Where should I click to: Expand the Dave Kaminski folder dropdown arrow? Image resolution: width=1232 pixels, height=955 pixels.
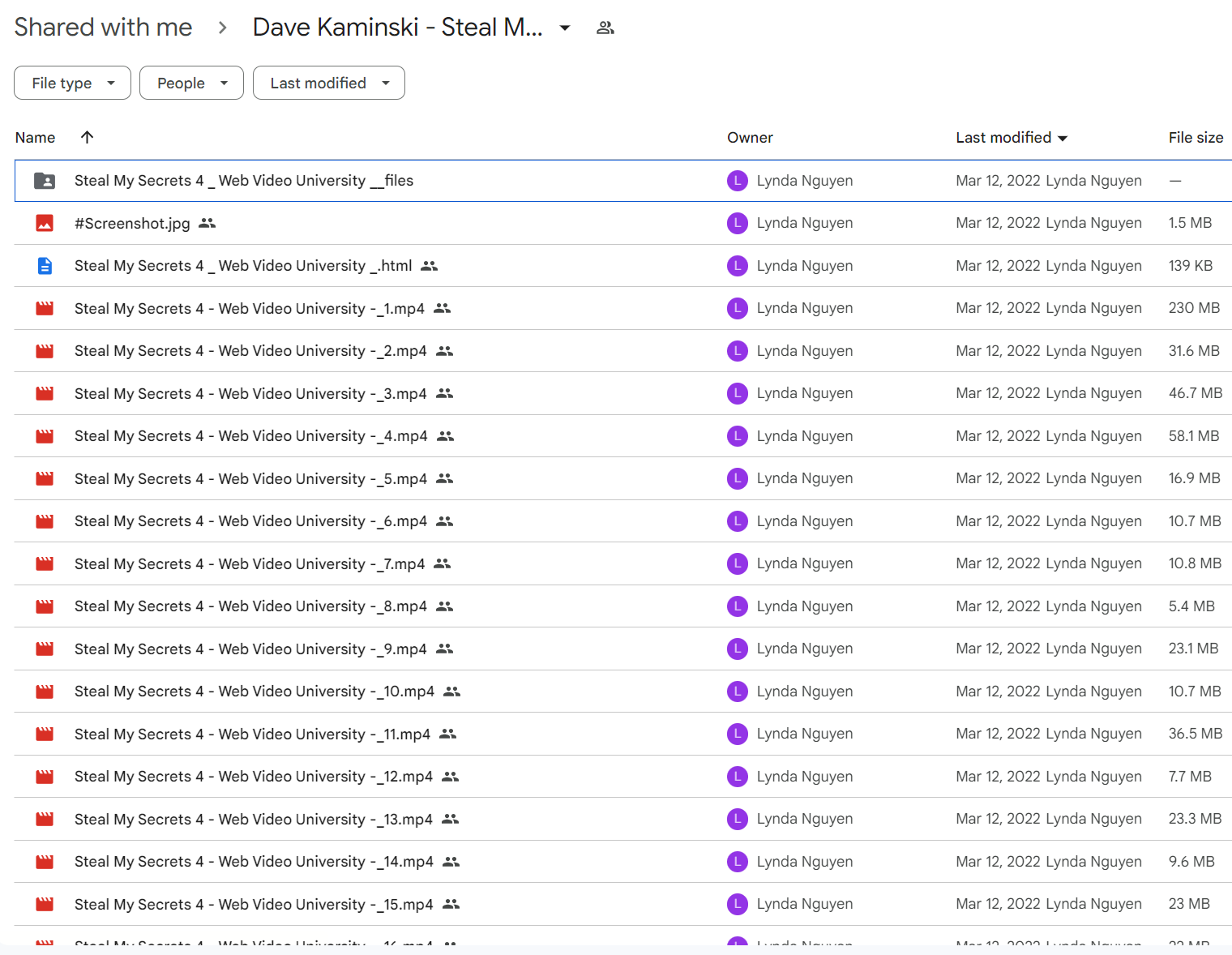point(565,28)
